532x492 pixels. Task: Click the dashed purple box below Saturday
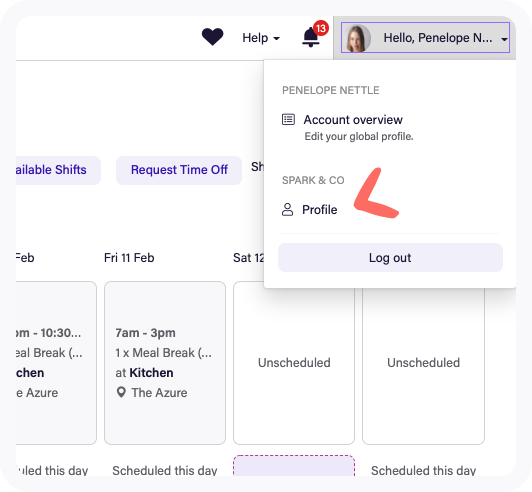pos(294,465)
